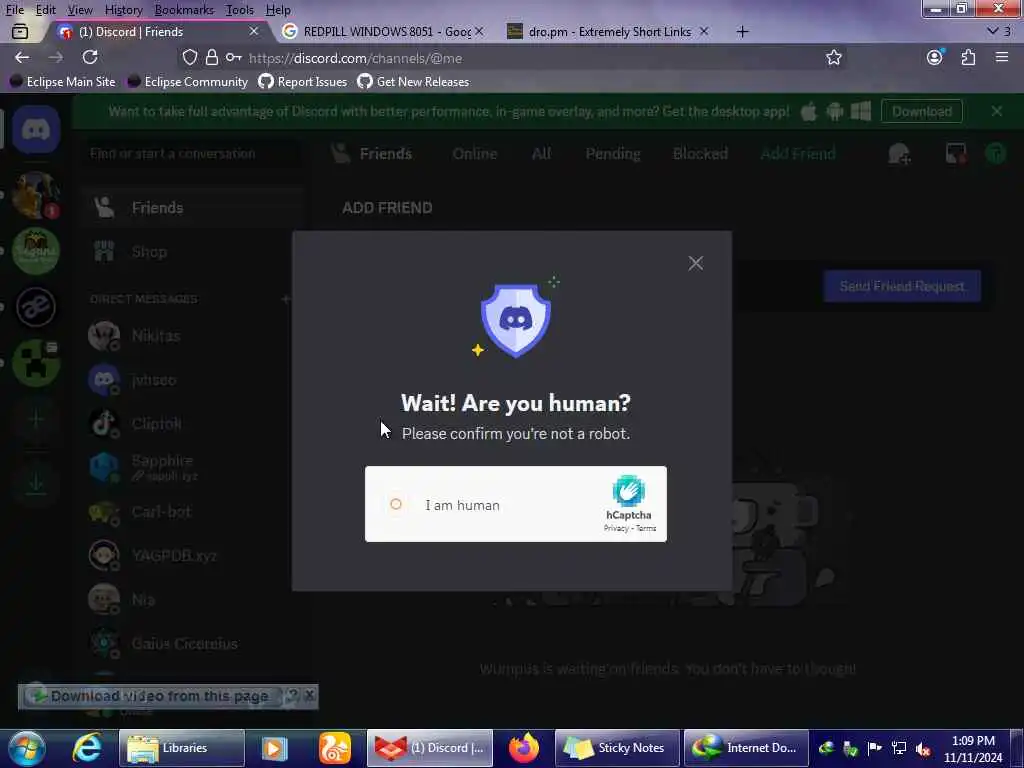Close the captcha dialog with the X
This screenshot has height=768, width=1024.
696,263
